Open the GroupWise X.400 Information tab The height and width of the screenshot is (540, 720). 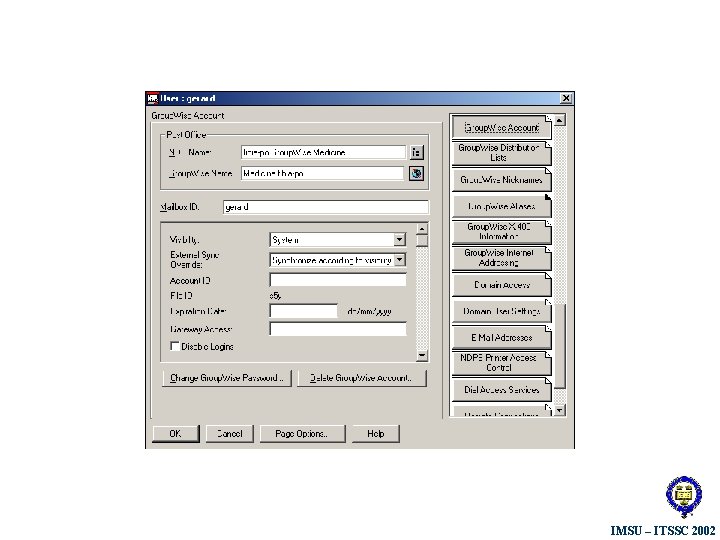[x=501, y=232]
